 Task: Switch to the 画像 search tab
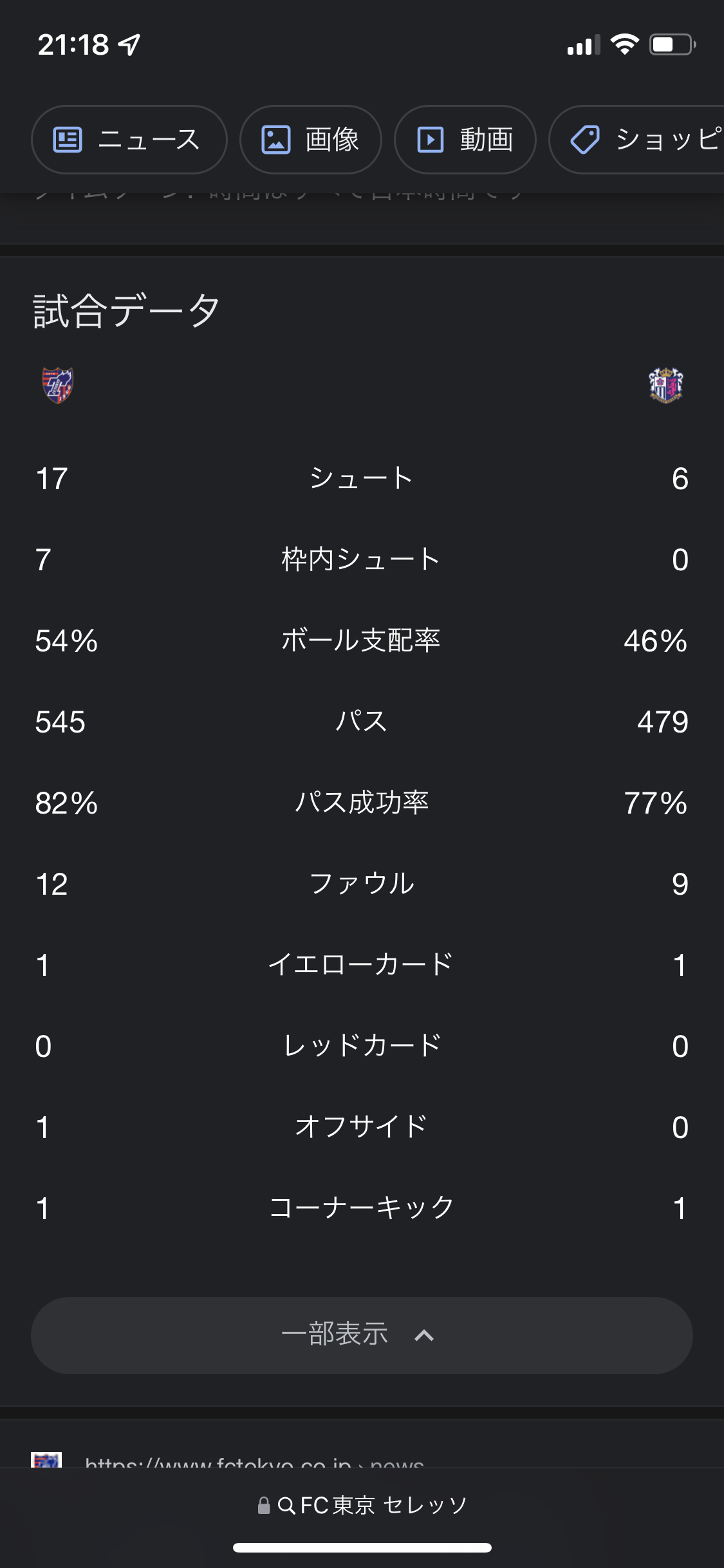tap(311, 140)
